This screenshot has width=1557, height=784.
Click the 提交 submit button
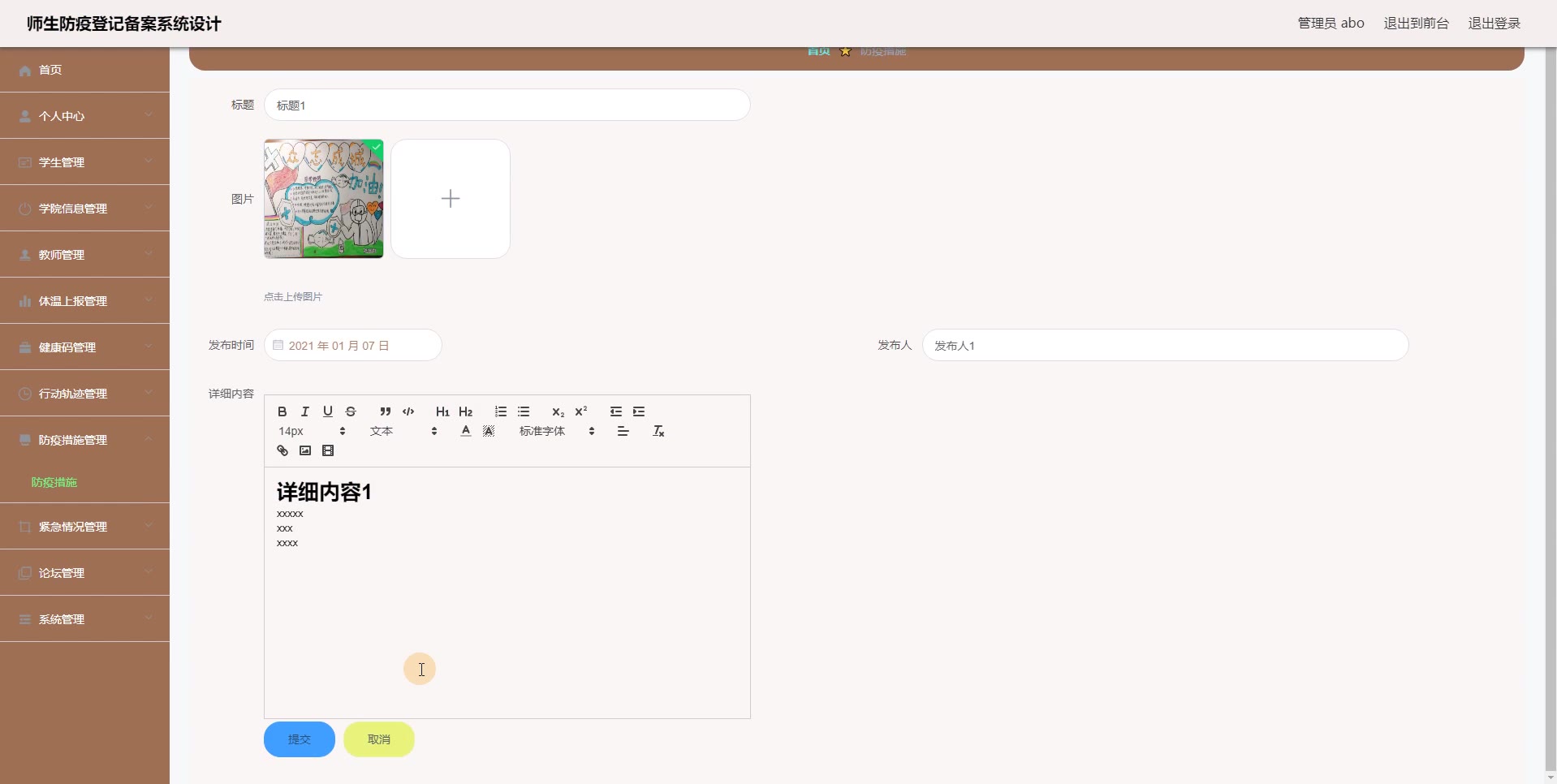pyautogui.click(x=300, y=739)
